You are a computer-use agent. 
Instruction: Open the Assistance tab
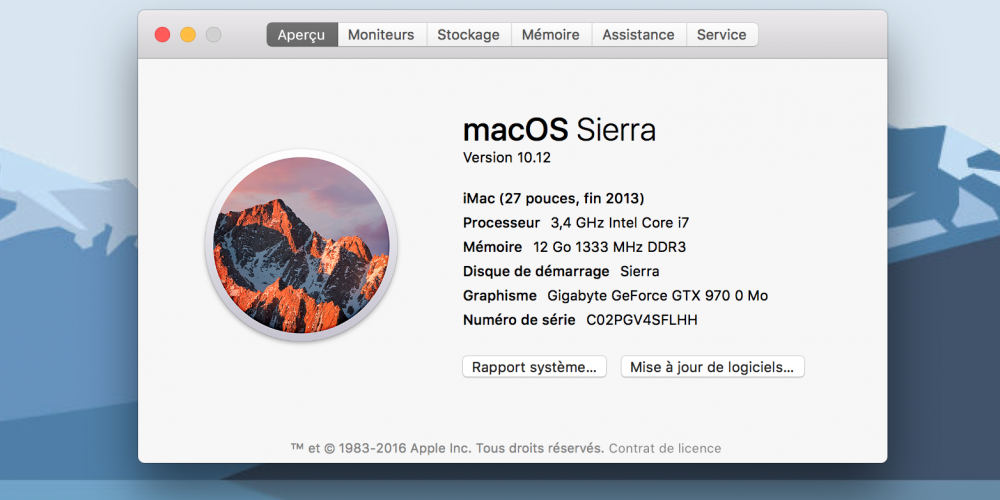[638, 34]
